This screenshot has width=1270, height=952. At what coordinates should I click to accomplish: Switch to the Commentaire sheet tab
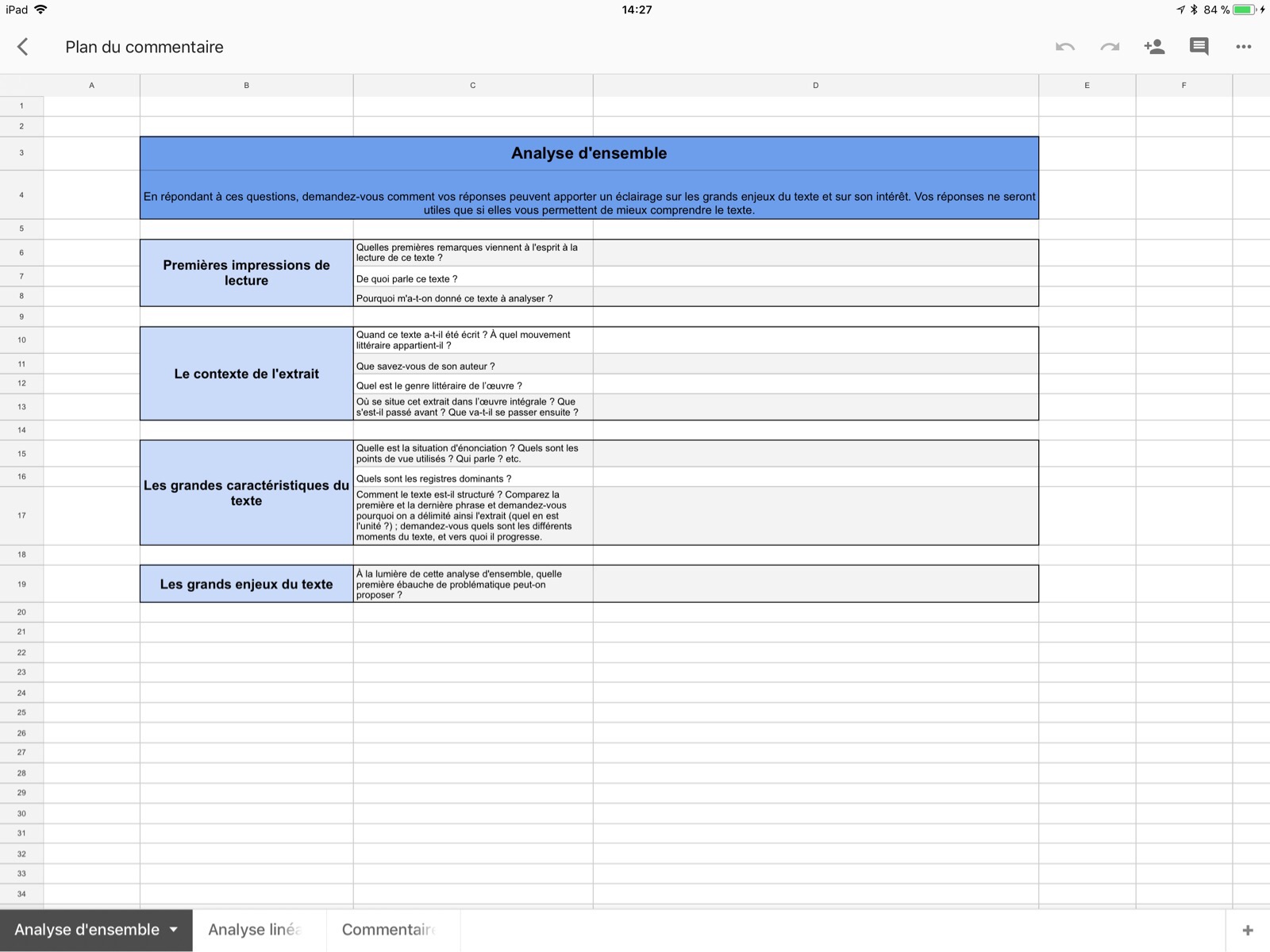393,930
